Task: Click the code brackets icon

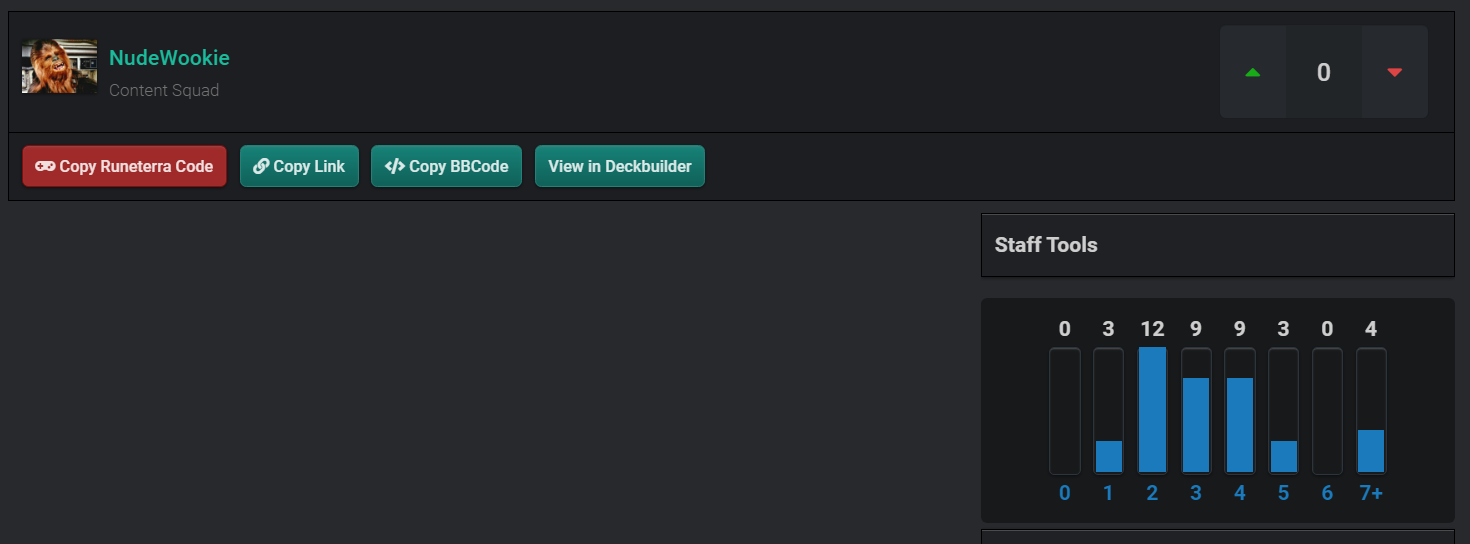Action: (394, 166)
